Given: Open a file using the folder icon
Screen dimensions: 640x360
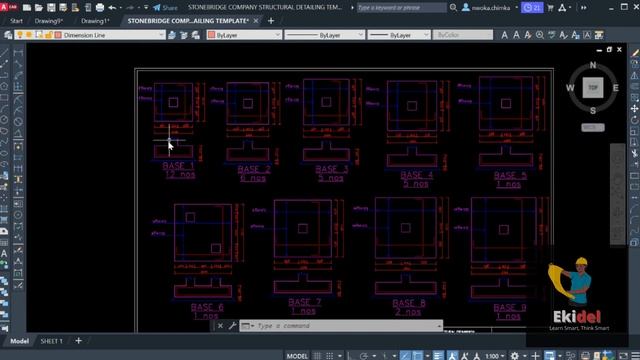Looking at the screenshot, I should coord(39,7).
